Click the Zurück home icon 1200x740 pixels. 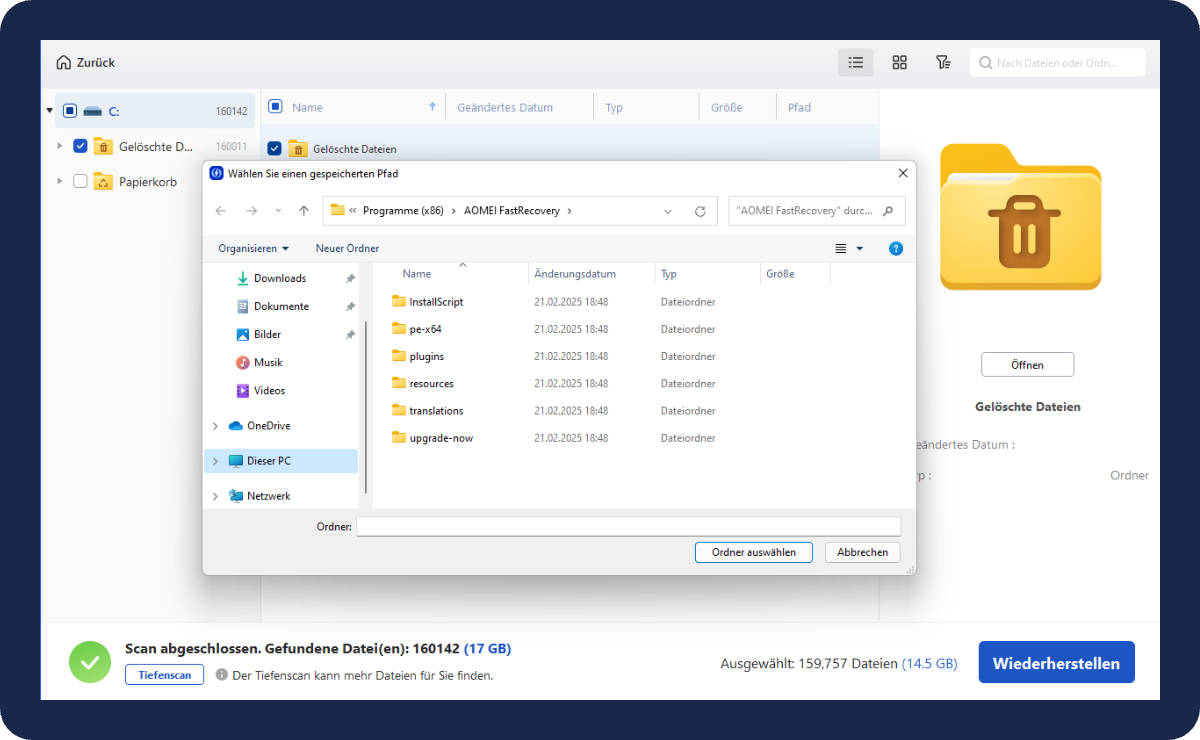pyautogui.click(x=64, y=62)
